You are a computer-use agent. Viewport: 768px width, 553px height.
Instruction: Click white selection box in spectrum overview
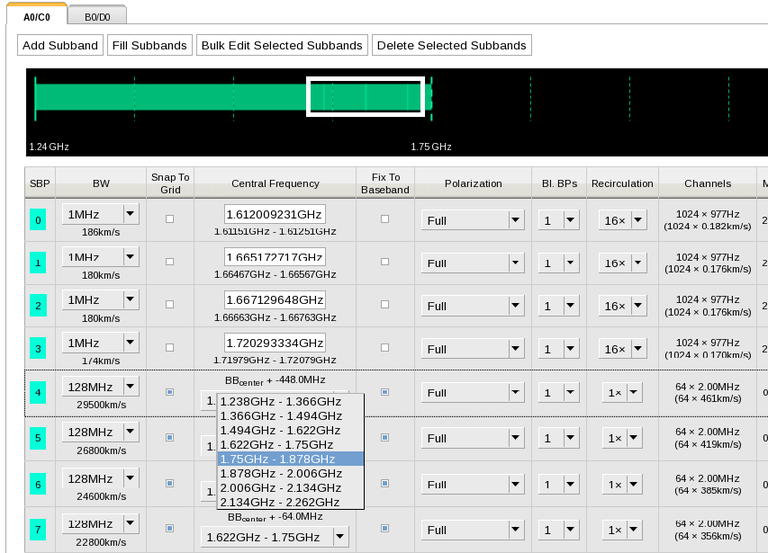365,97
